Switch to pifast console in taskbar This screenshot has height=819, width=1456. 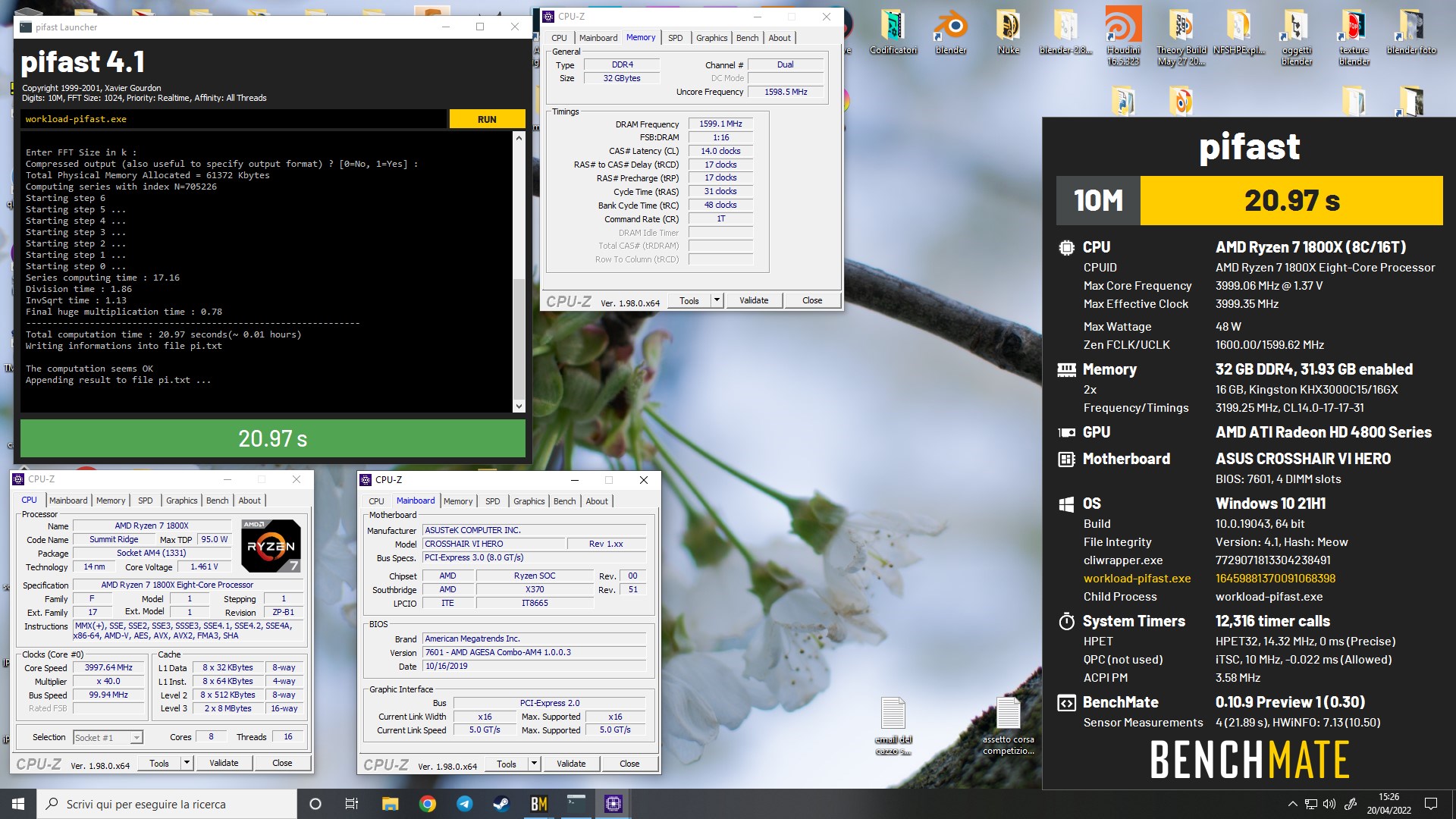tap(576, 804)
